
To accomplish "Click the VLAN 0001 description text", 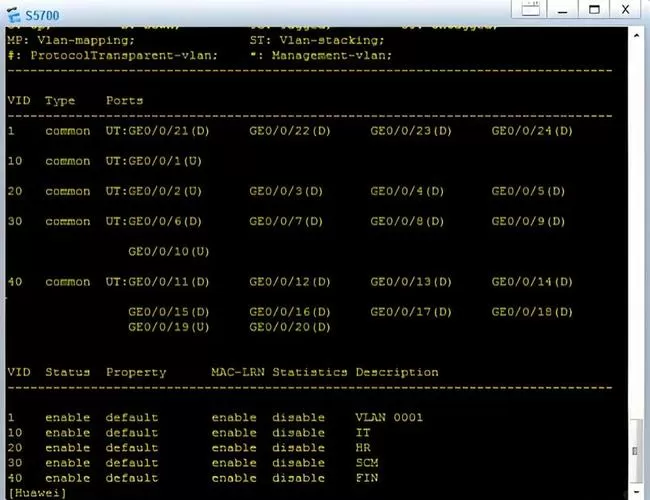I will click(389, 417).
